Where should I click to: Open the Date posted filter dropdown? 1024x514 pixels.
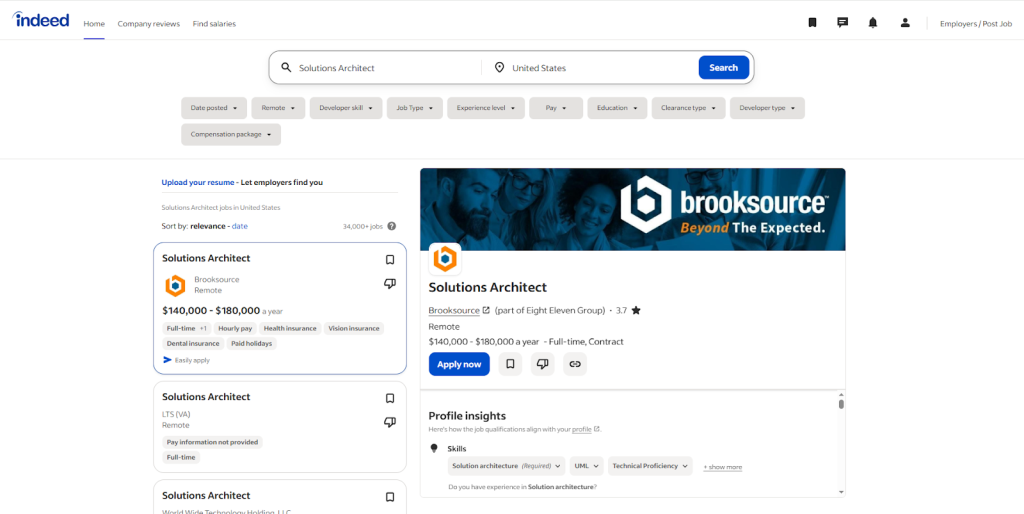pyautogui.click(x=214, y=108)
